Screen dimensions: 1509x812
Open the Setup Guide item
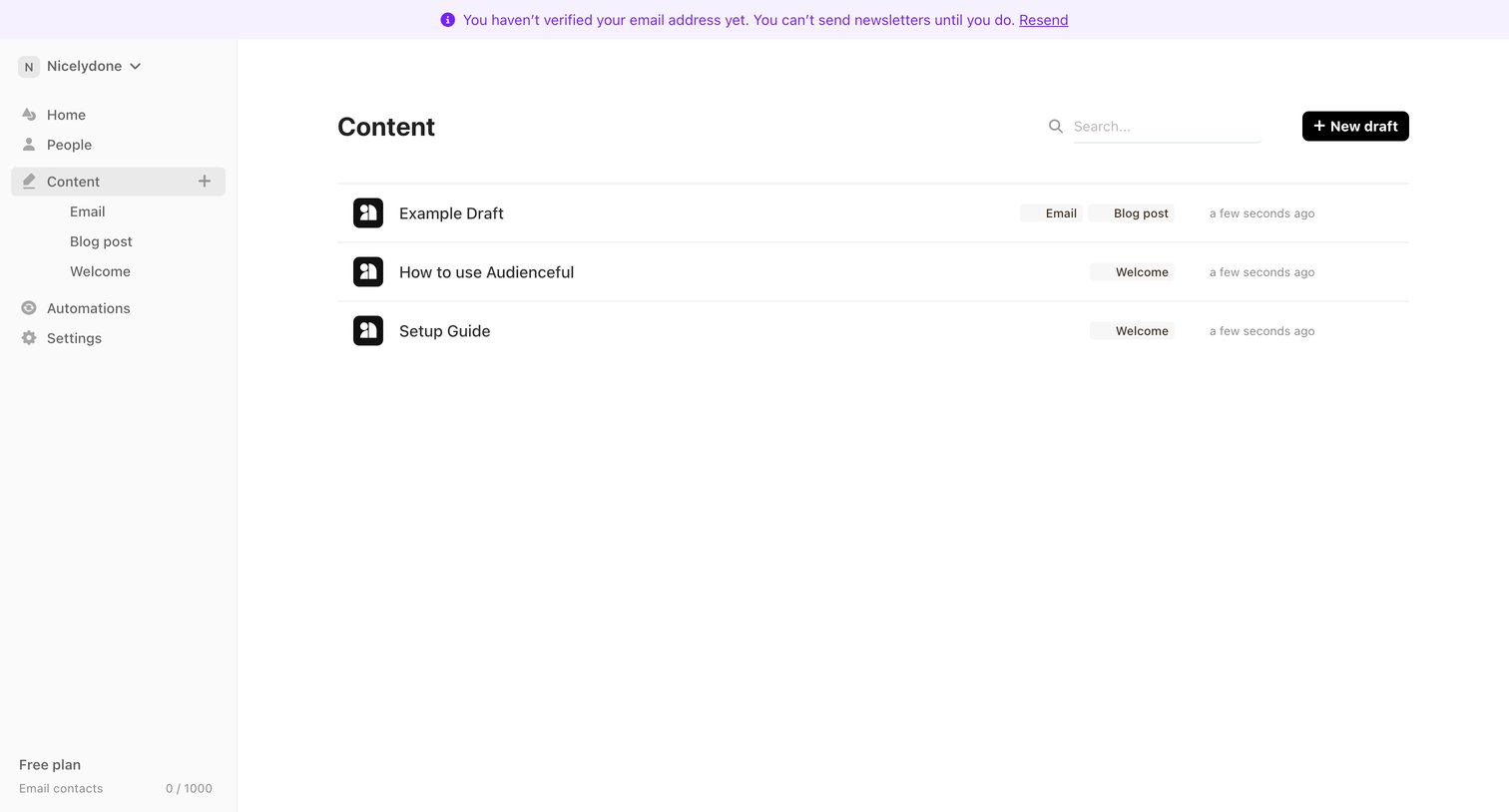click(x=444, y=331)
